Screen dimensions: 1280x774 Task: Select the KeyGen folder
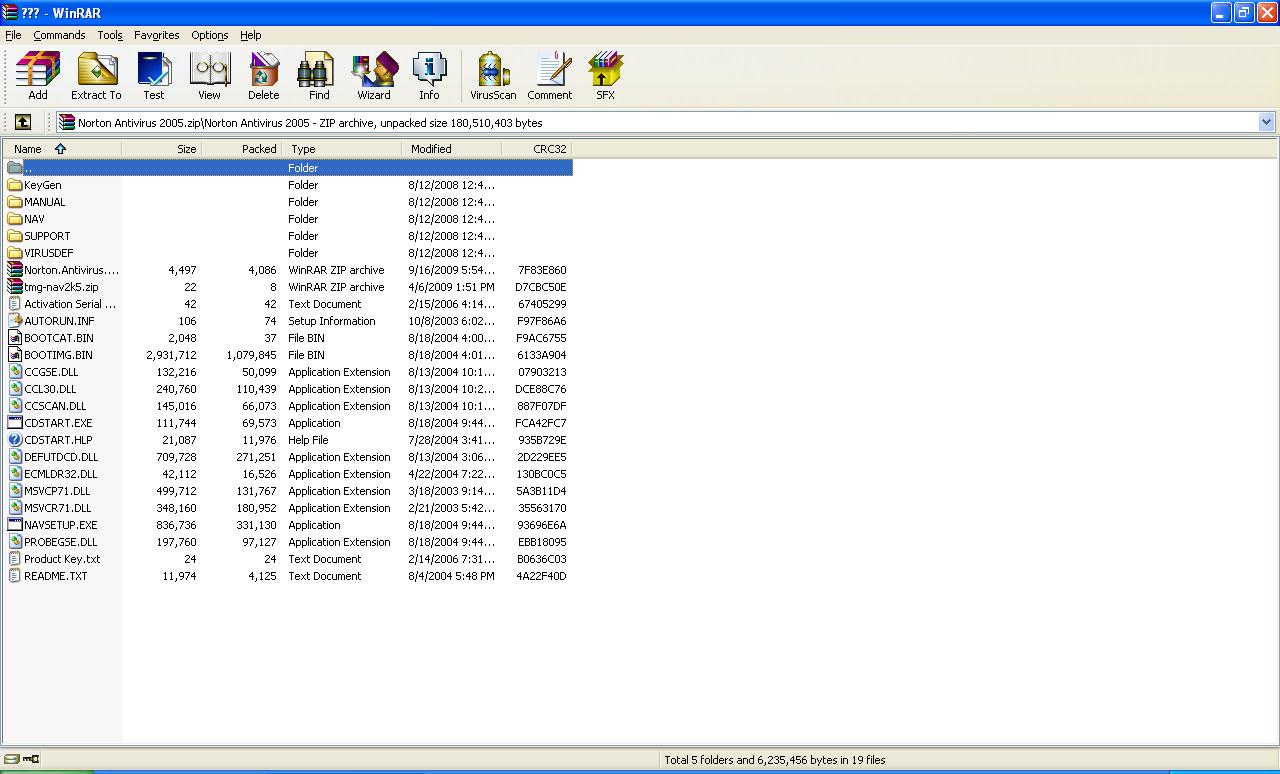(x=43, y=185)
